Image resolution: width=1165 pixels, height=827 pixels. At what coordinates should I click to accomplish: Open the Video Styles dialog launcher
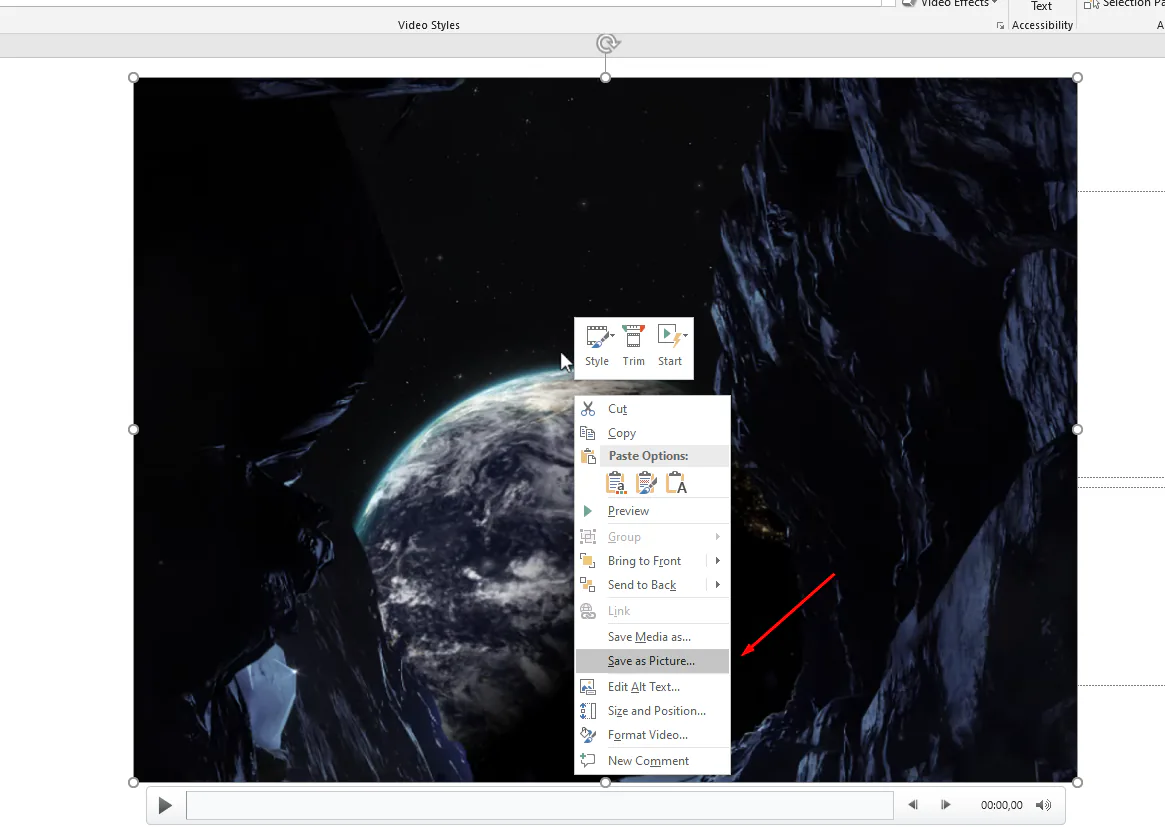[x=1000, y=25]
